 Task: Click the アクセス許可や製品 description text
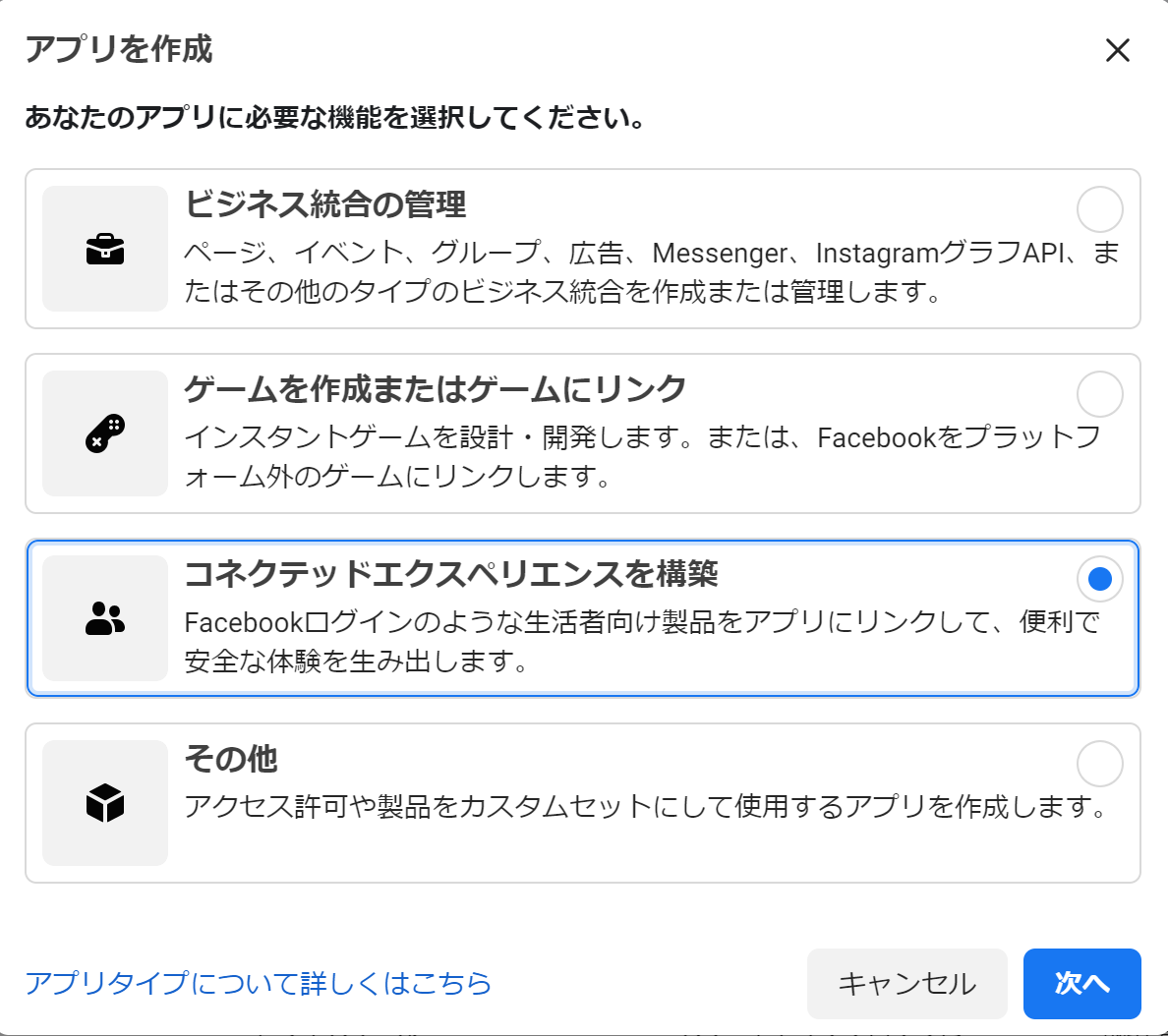tap(646, 807)
